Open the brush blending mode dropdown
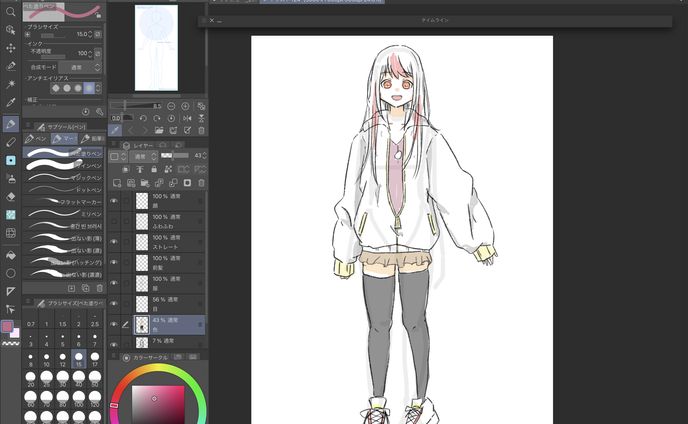The height and width of the screenshot is (424, 688). point(80,67)
